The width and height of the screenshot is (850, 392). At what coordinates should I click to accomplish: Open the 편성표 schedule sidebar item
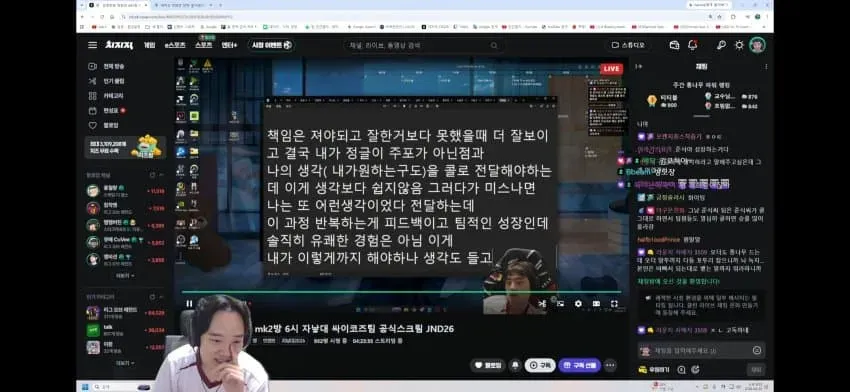pyautogui.click(x=107, y=111)
